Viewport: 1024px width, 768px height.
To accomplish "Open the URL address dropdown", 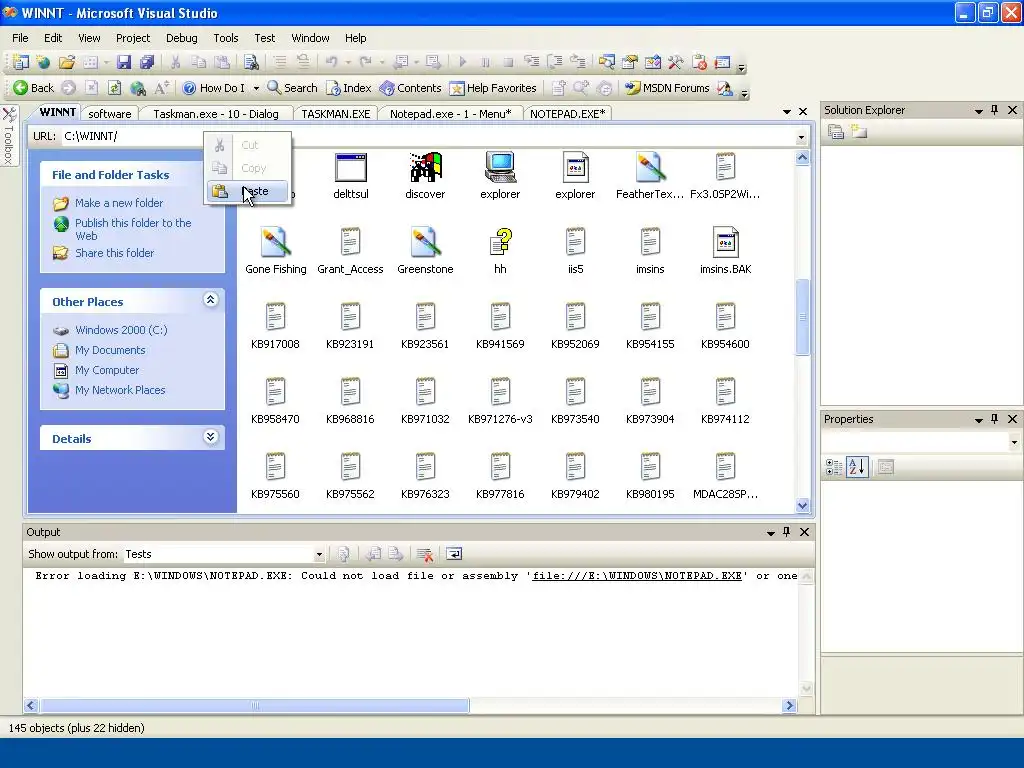I will click(x=801, y=137).
